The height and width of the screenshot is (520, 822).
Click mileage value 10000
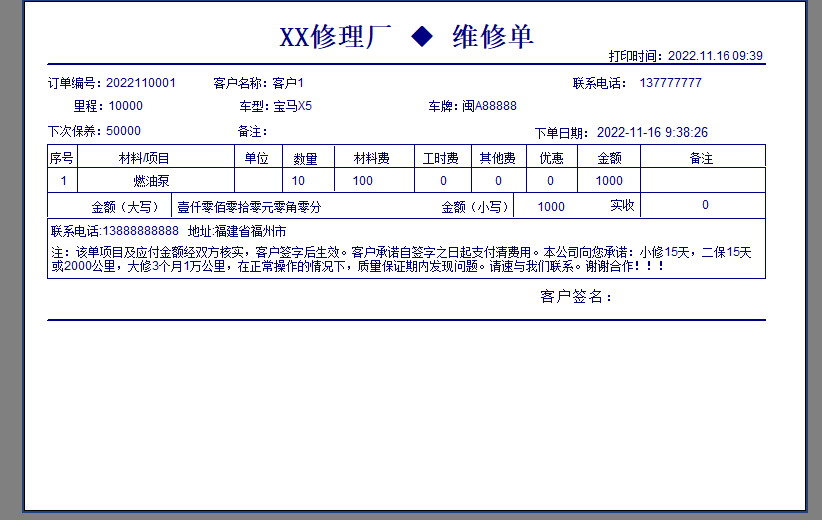coord(125,106)
